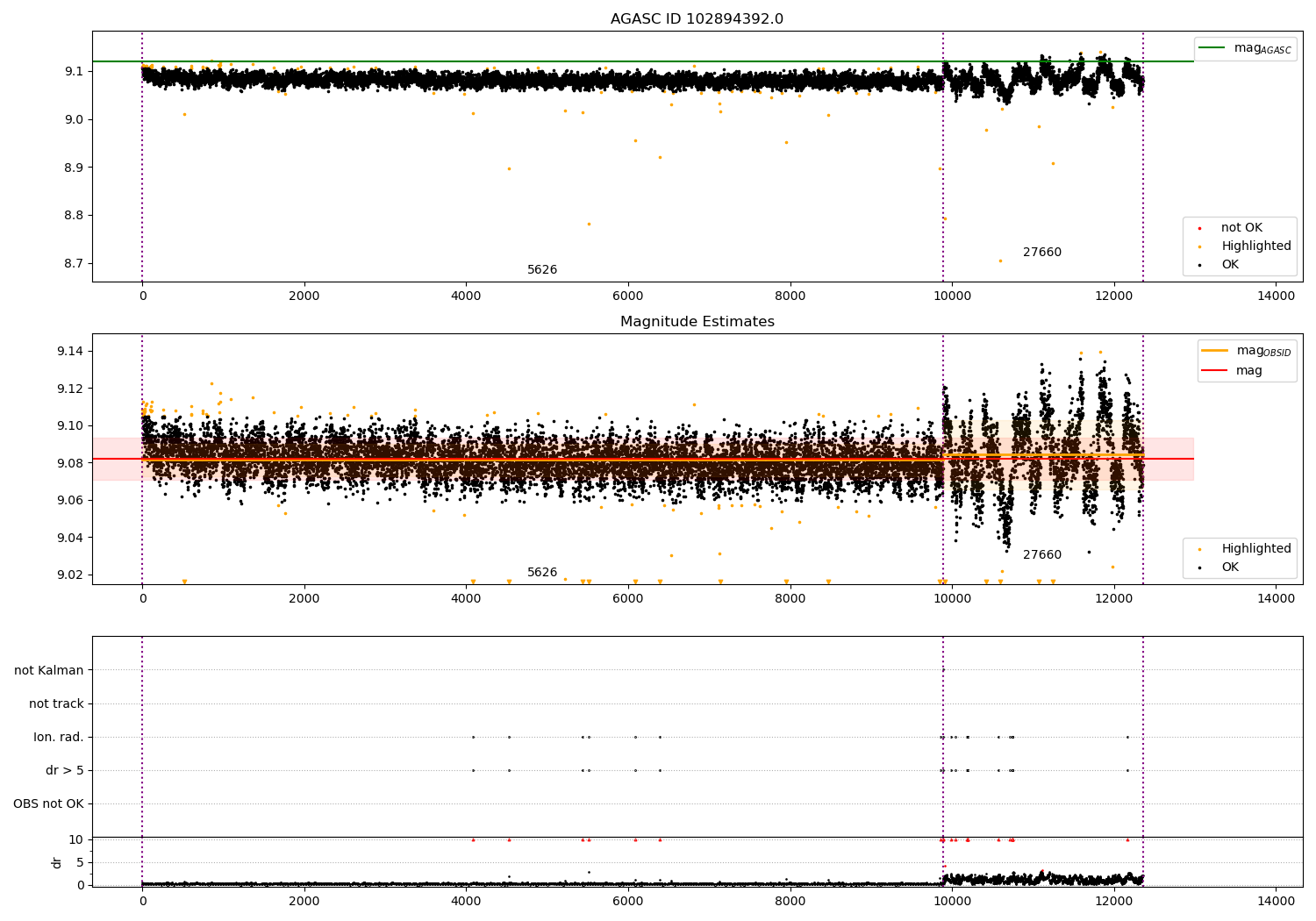Click '12000' x-tick under the bottom plot
Image resolution: width=1316 pixels, height=921 pixels.
(1114, 902)
